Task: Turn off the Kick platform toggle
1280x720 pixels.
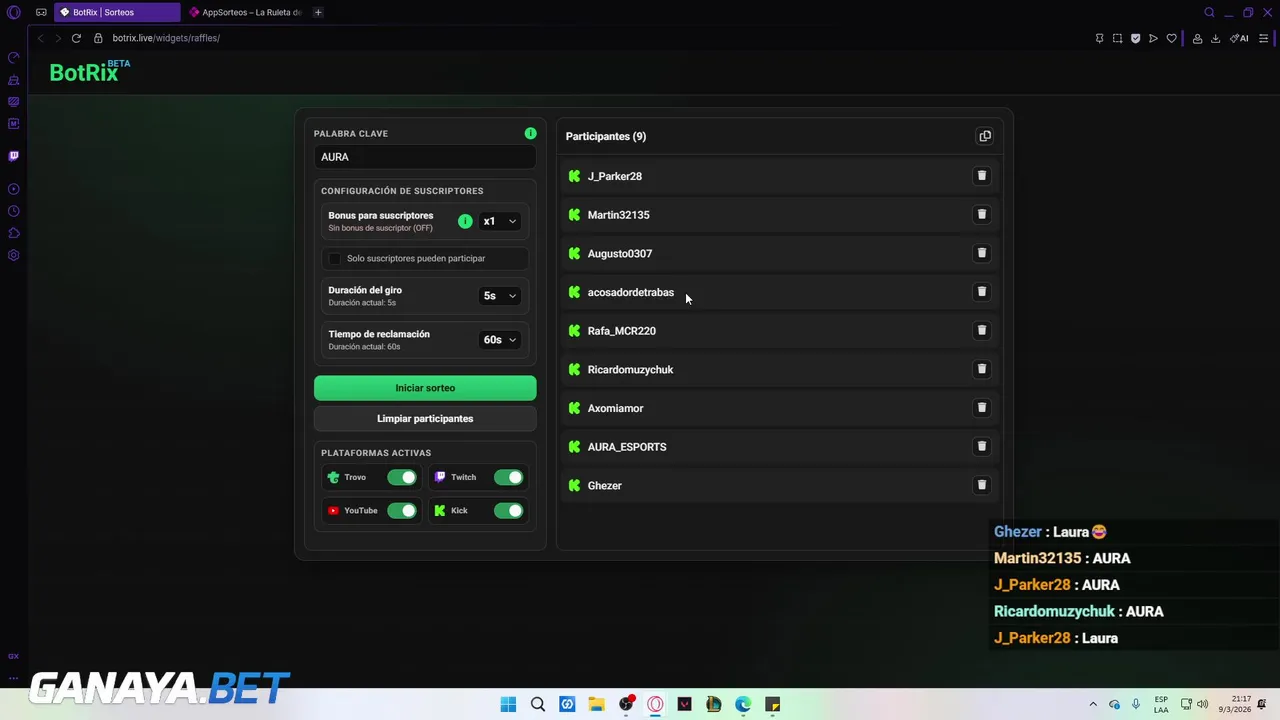Action: coord(508,511)
